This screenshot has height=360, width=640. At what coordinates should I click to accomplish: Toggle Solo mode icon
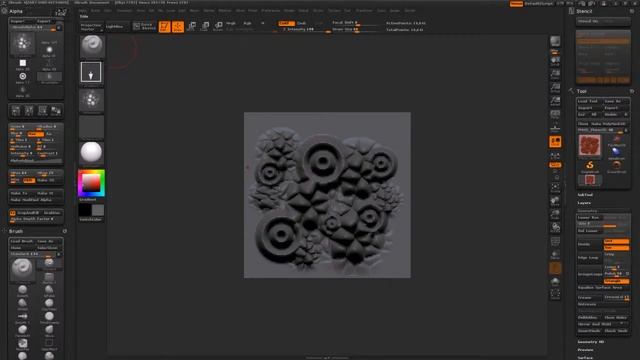click(x=555, y=282)
